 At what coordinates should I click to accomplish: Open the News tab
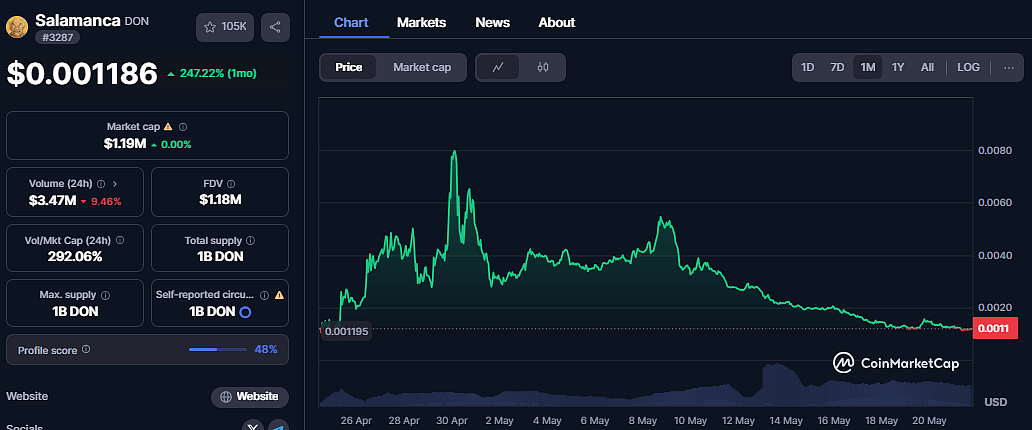[492, 22]
